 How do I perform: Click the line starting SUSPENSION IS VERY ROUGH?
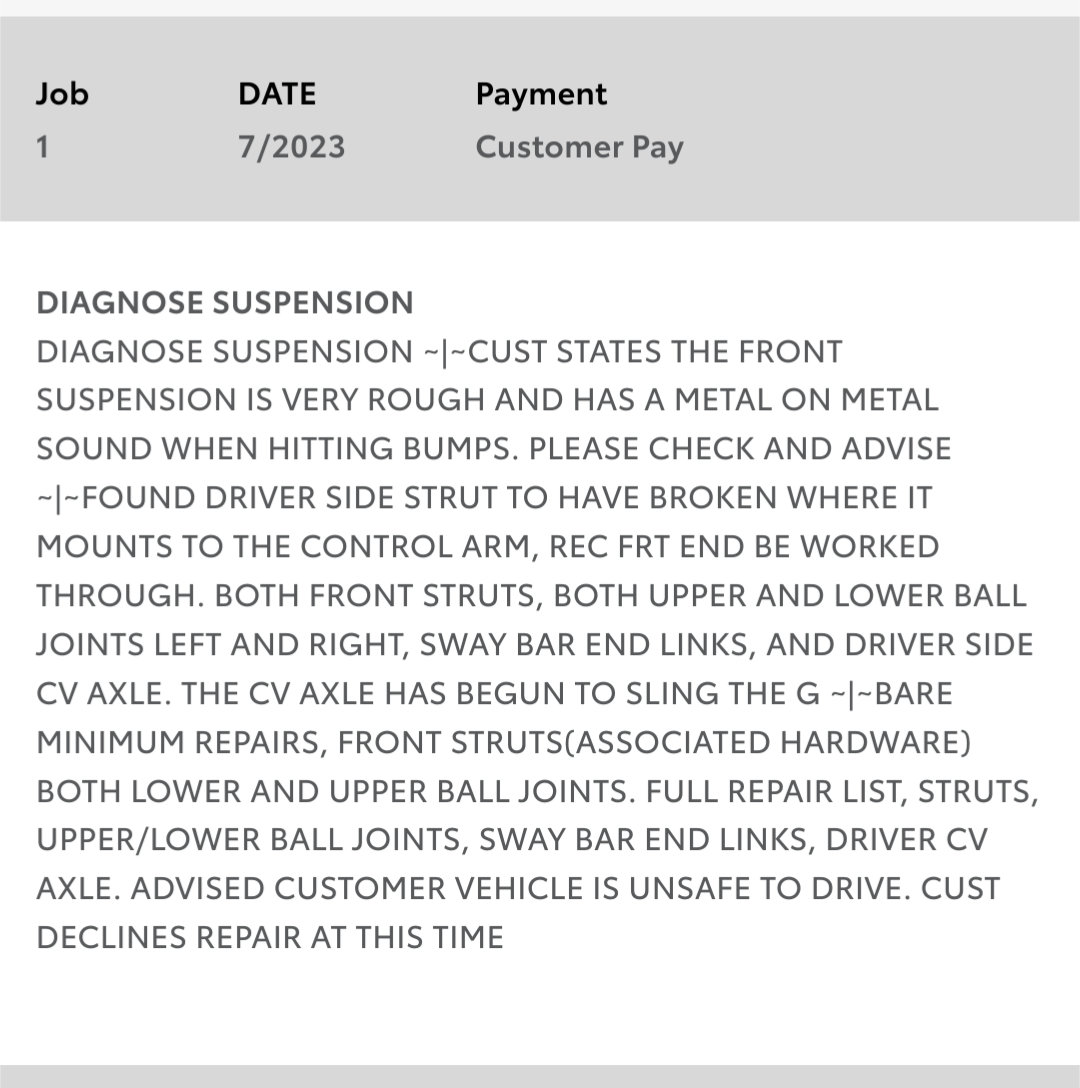(487, 400)
